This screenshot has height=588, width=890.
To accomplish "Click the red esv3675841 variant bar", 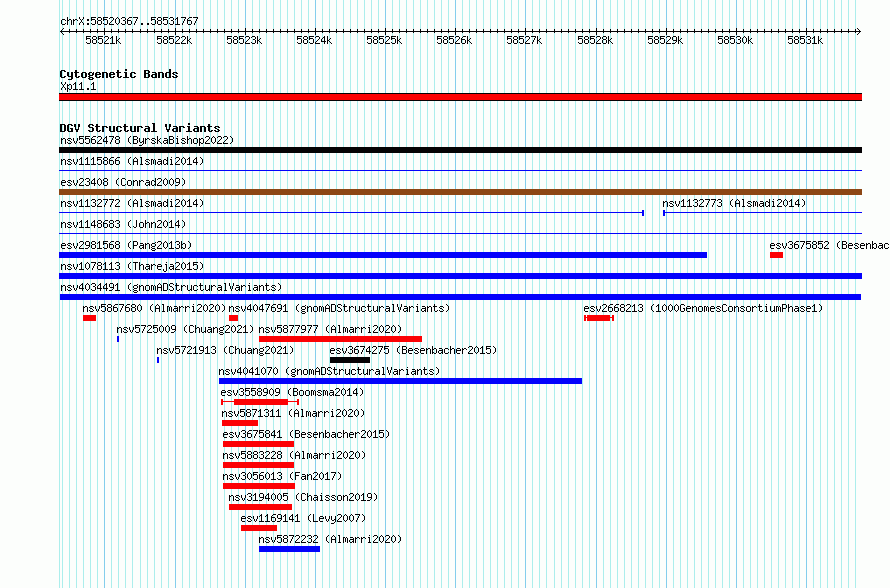I will pos(258,444).
